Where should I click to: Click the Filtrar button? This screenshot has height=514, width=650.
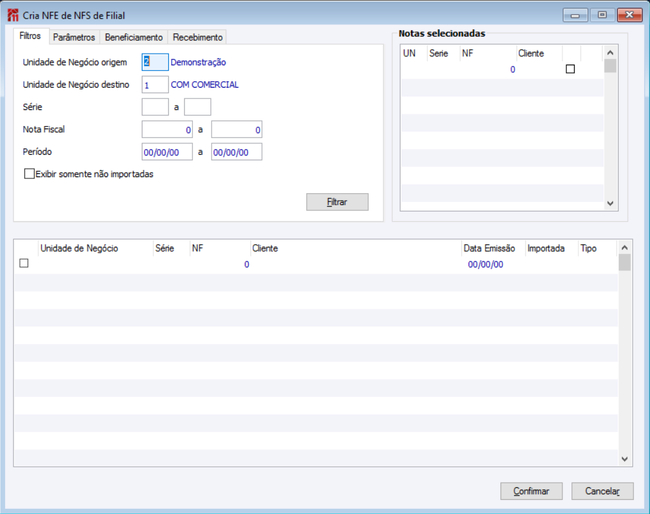pyautogui.click(x=337, y=202)
